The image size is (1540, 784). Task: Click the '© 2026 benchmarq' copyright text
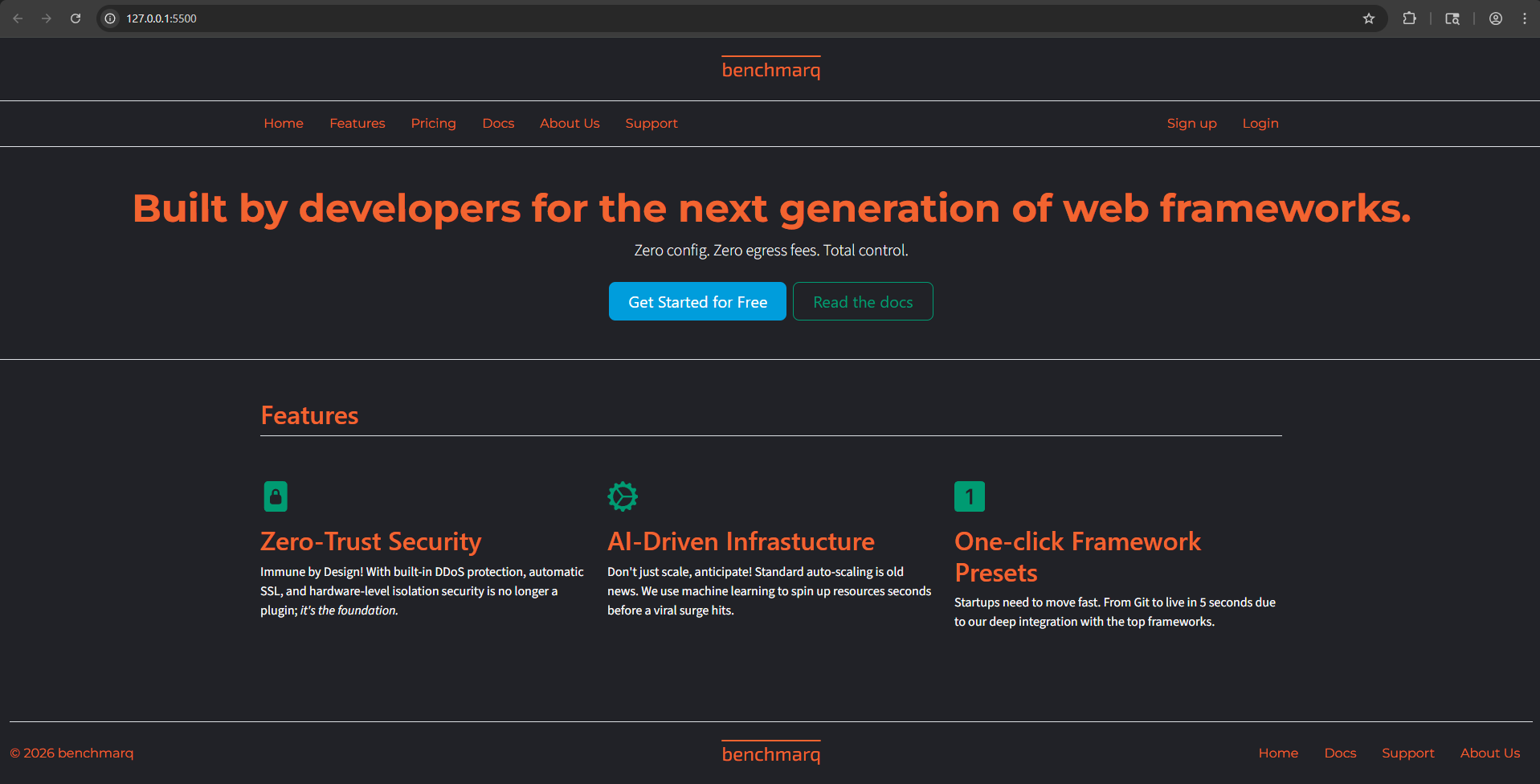[x=71, y=753]
